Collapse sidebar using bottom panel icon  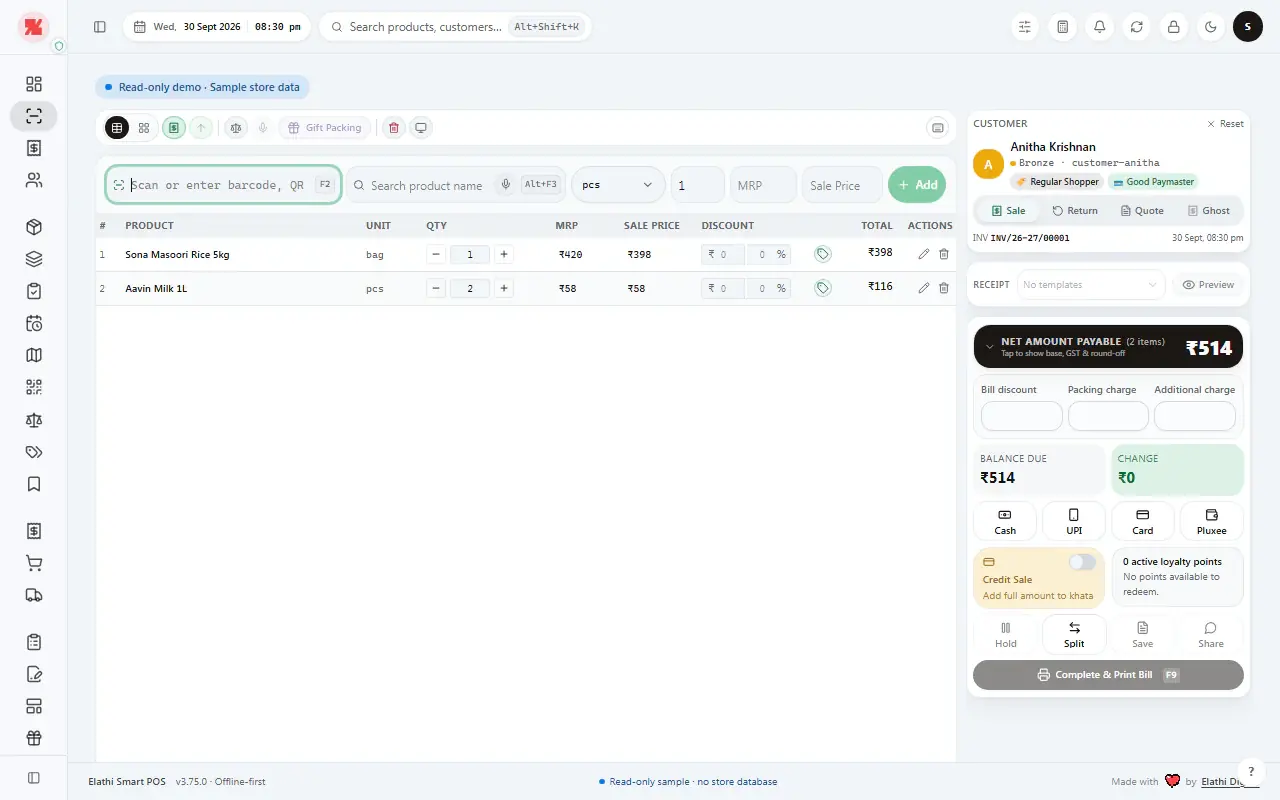click(x=34, y=777)
